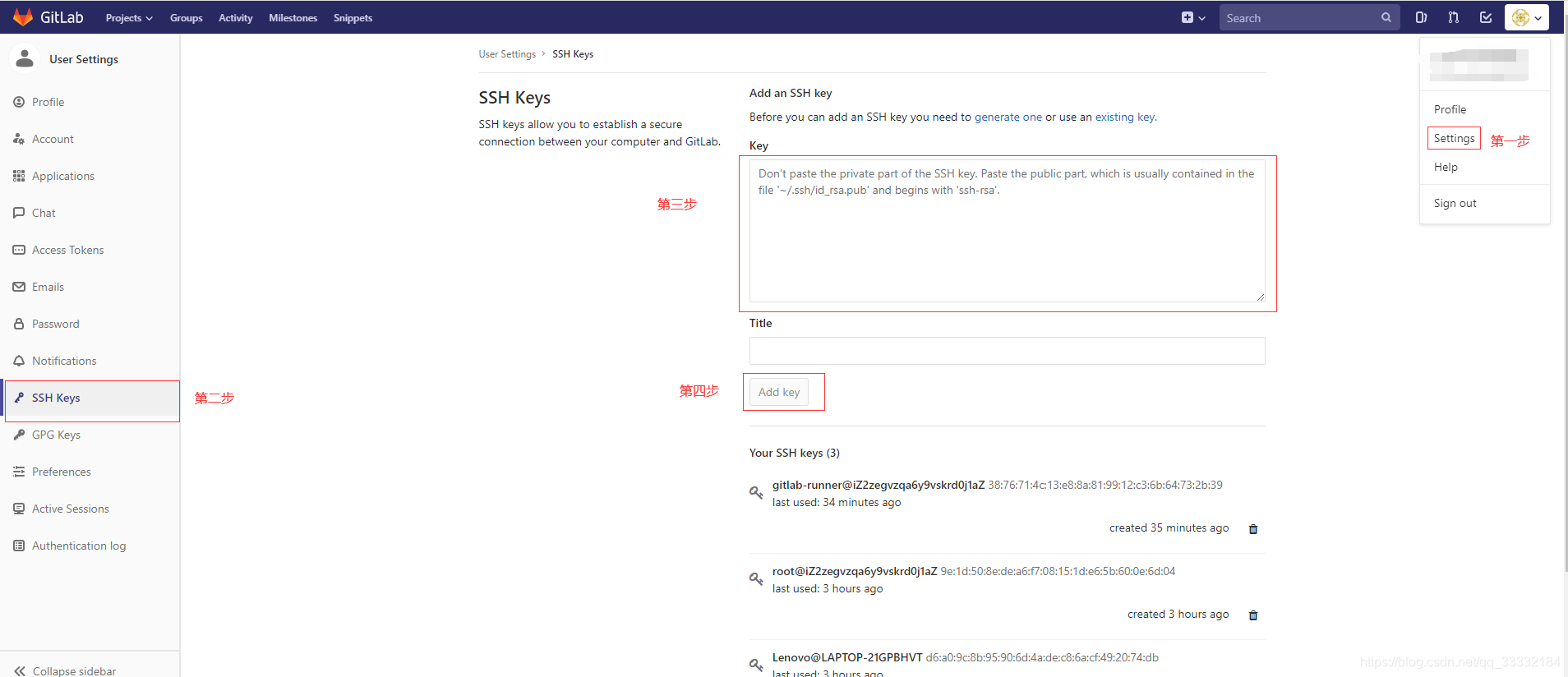Open the merge requests icon

[1454, 17]
